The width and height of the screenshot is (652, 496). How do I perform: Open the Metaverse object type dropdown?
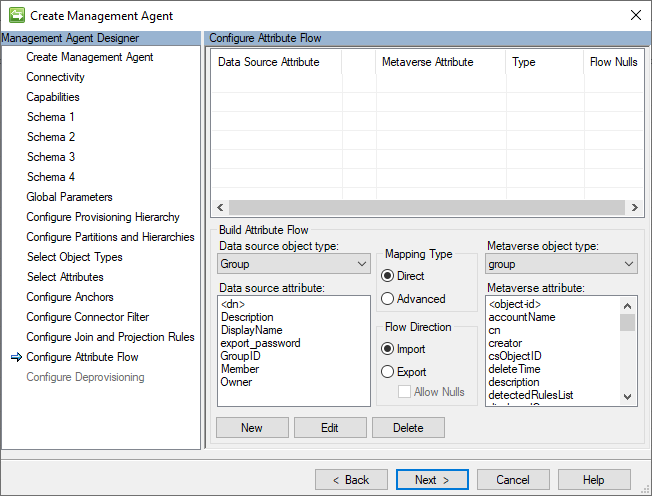(561, 264)
